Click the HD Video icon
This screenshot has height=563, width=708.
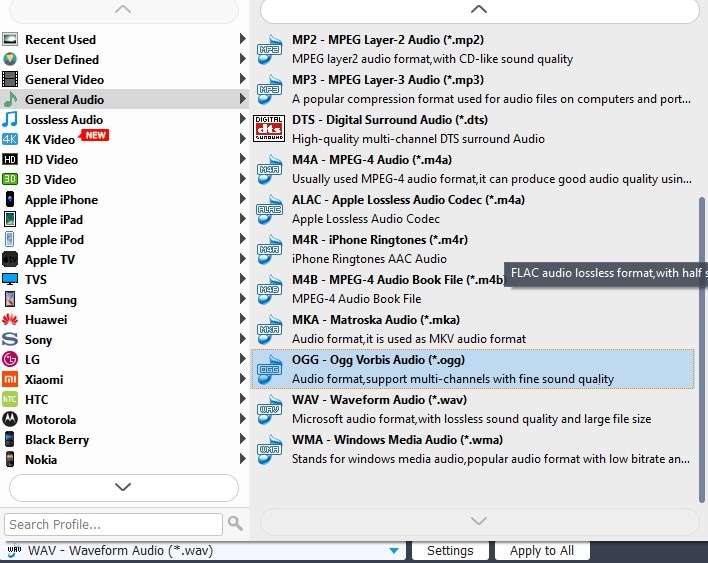pos(10,159)
